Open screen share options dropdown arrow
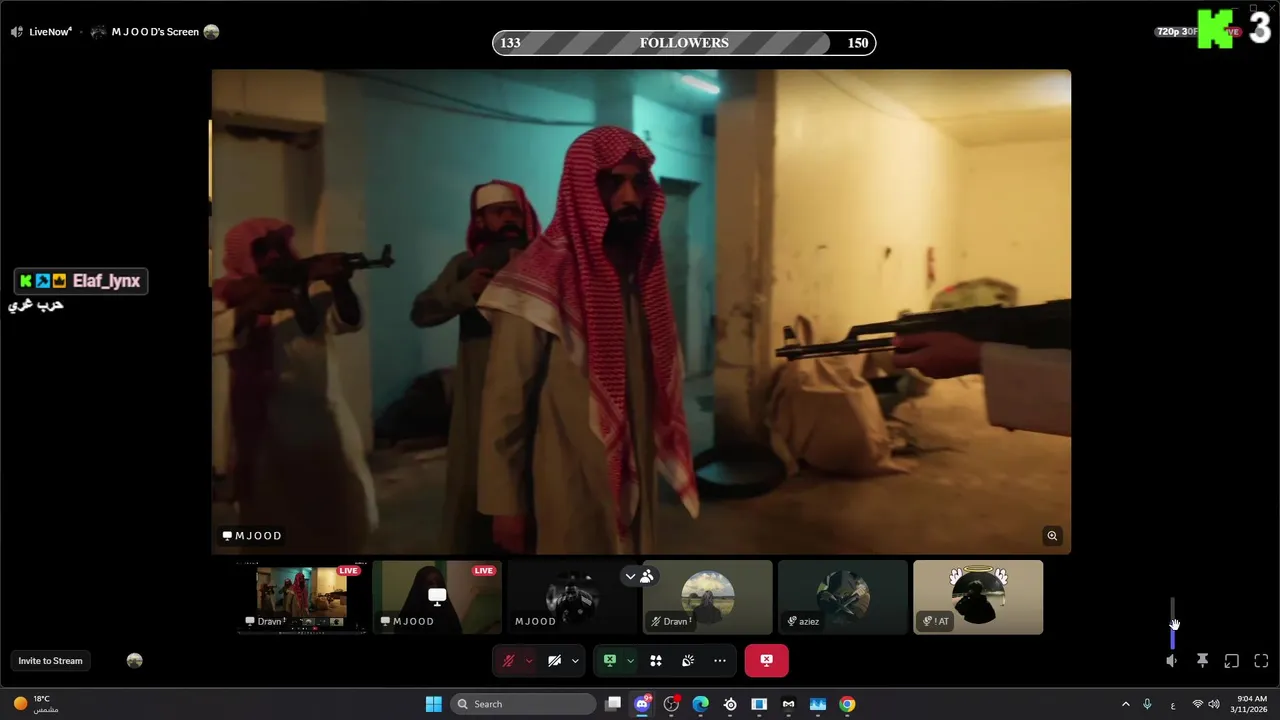 (630, 661)
